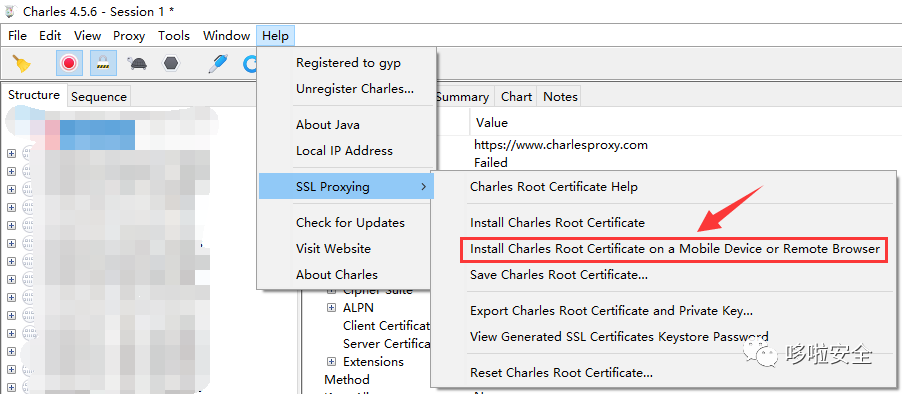Click the Value column header
Viewport: 902px width, 394px height.
(x=492, y=123)
